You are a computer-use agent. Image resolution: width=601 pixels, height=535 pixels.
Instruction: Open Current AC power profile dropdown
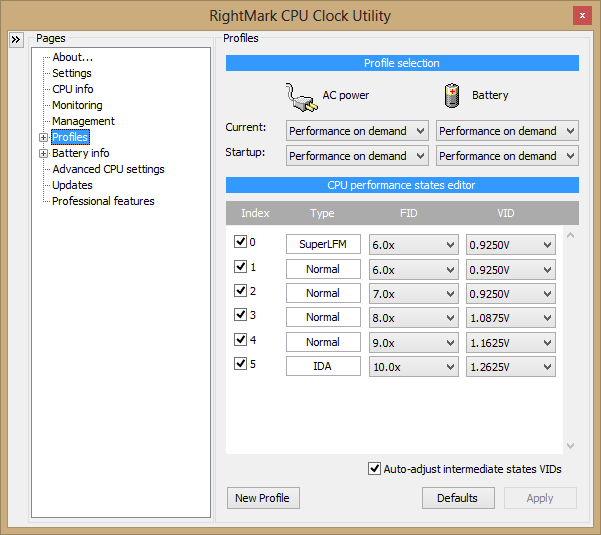(357, 131)
